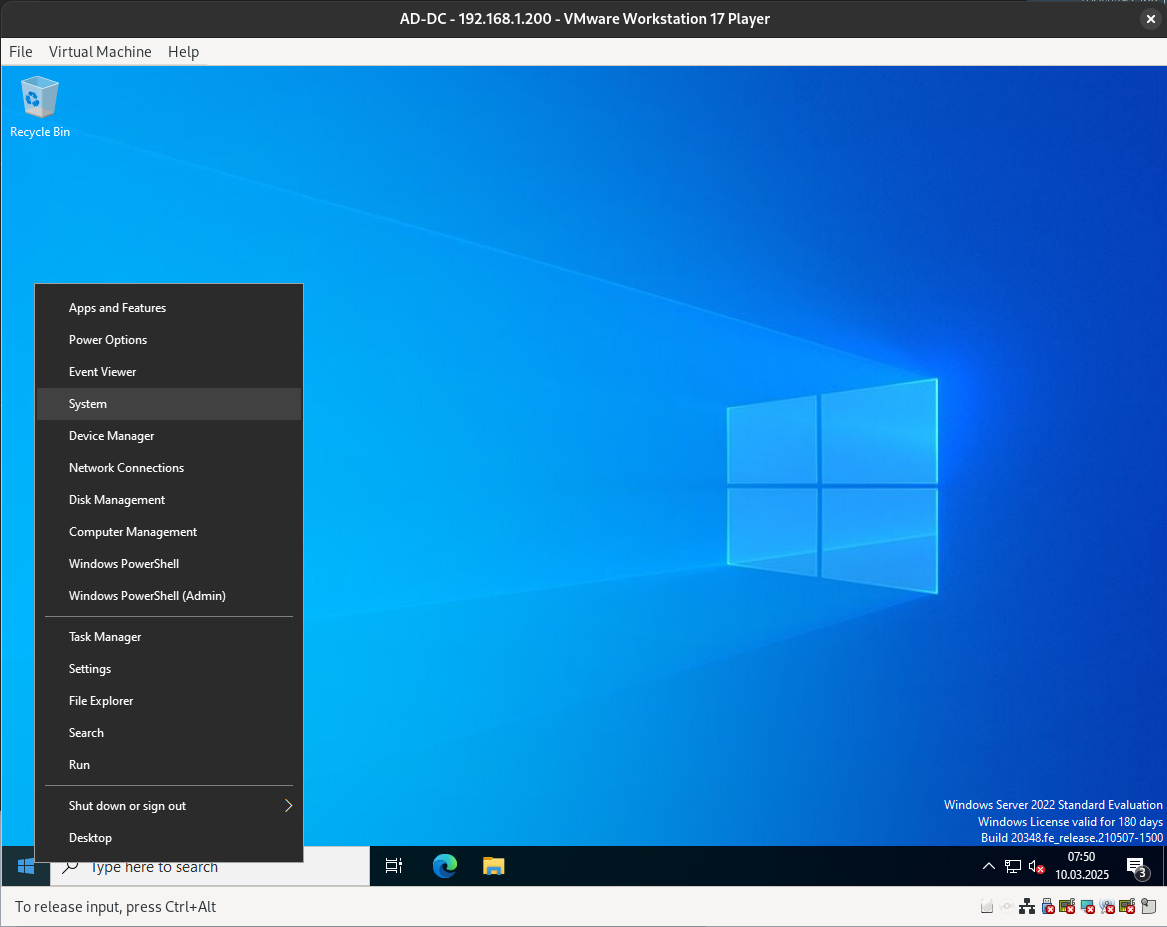Screen dimensions: 1167x927
Task: Open the Recycle Bin desktop icon
Action: click(39, 106)
